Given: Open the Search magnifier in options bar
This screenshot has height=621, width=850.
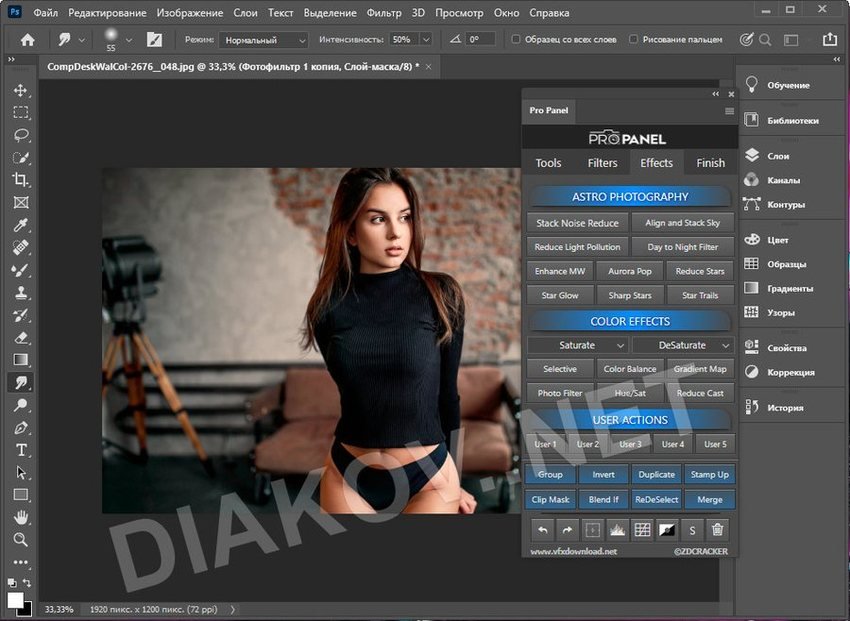Looking at the screenshot, I should click(x=765, y=40).
